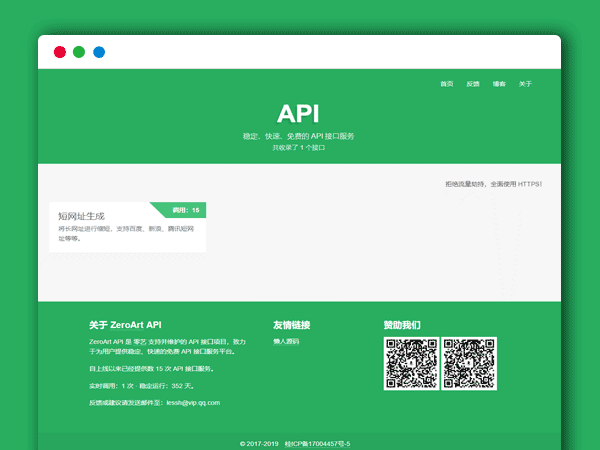Click the 友情链接 footer heading

tap(291, 325)
